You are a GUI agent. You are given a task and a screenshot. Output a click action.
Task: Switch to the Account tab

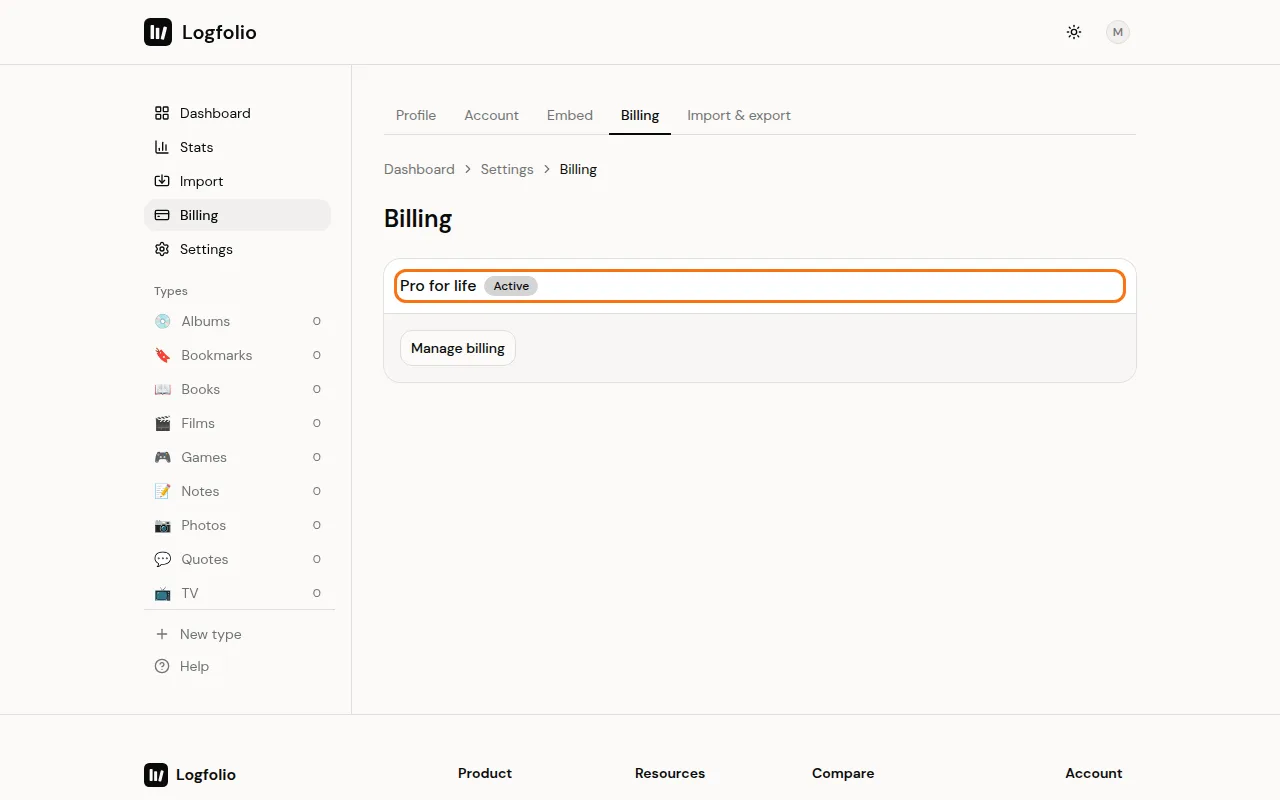pos(491,115)
